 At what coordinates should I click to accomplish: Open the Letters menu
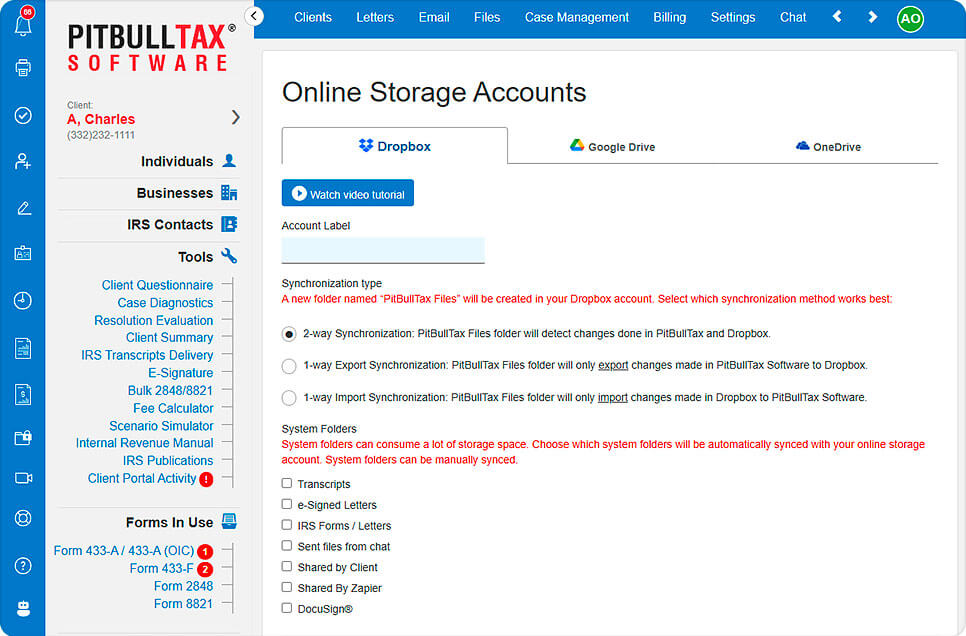click(x=375, y=17)
